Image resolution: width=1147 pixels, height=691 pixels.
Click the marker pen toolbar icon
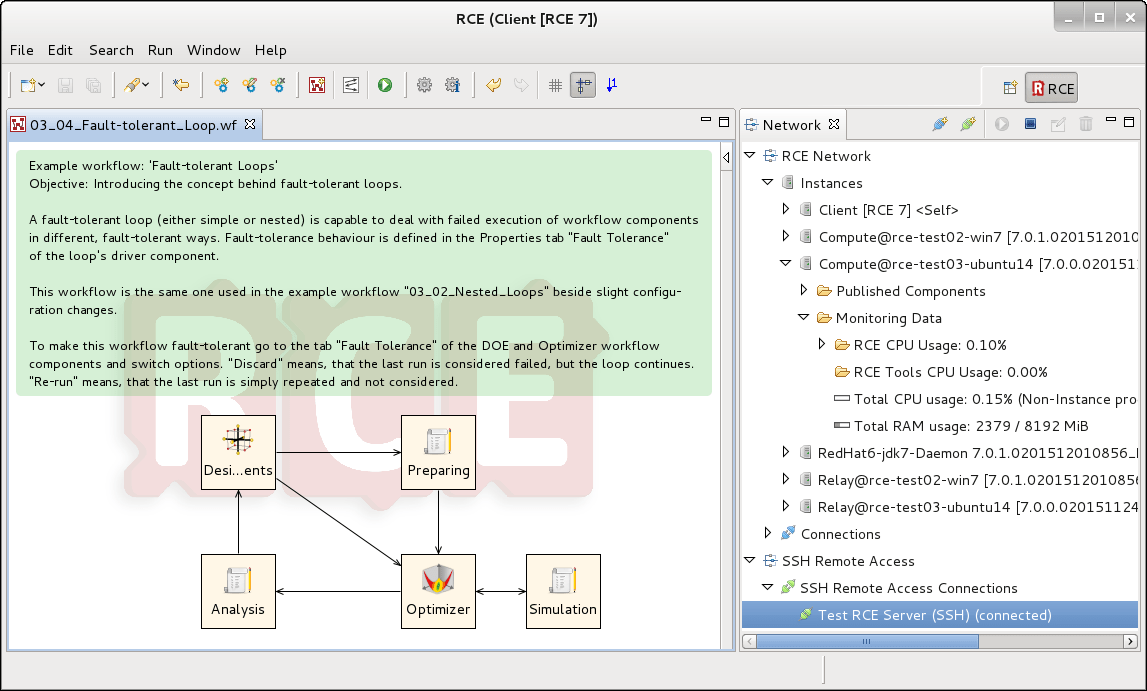point(132,86)
